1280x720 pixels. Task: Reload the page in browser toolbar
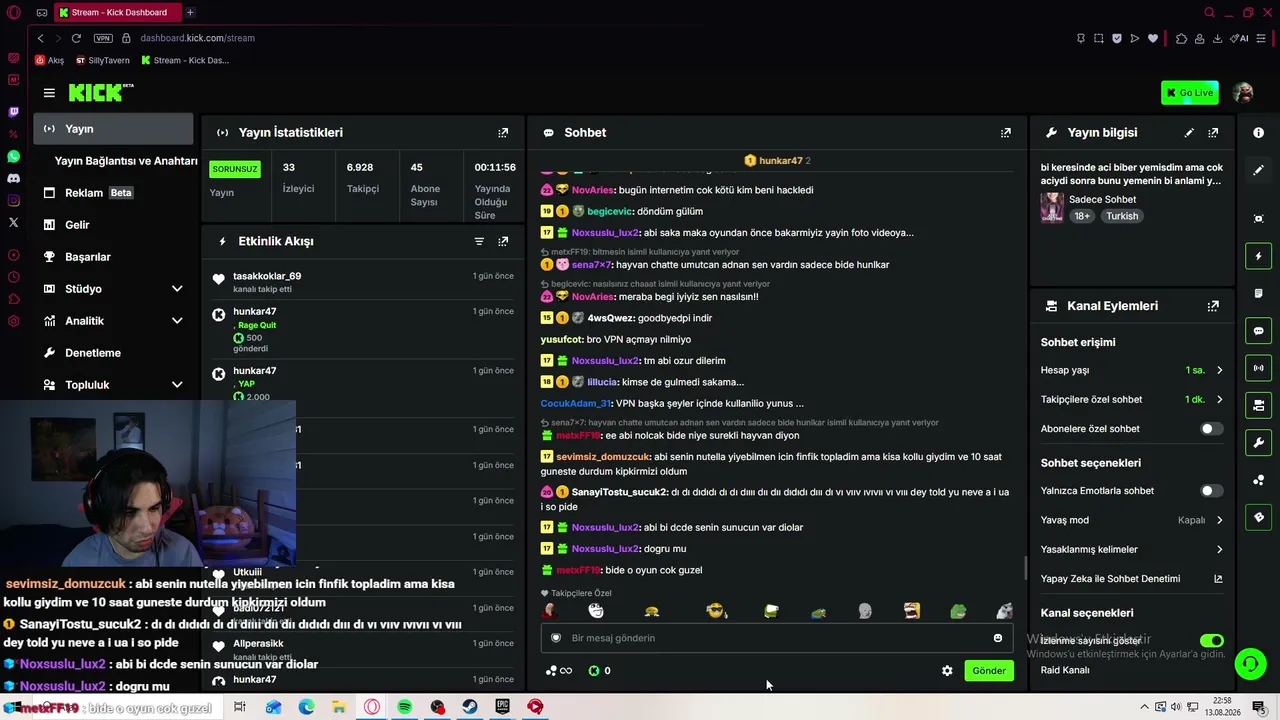click(x=76, y=38)
